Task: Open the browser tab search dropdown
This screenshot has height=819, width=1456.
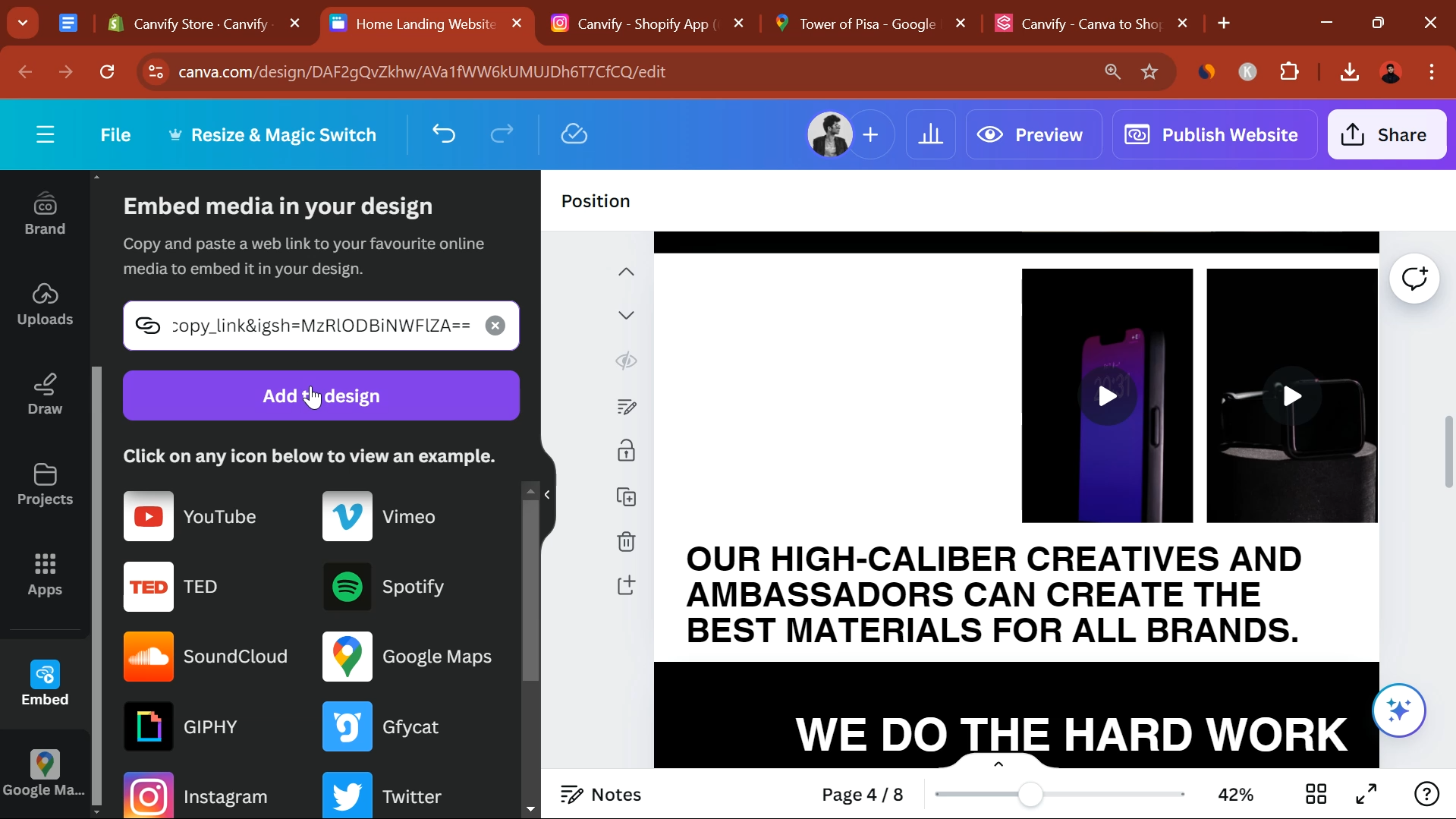Action: click(x=23, y=24)
